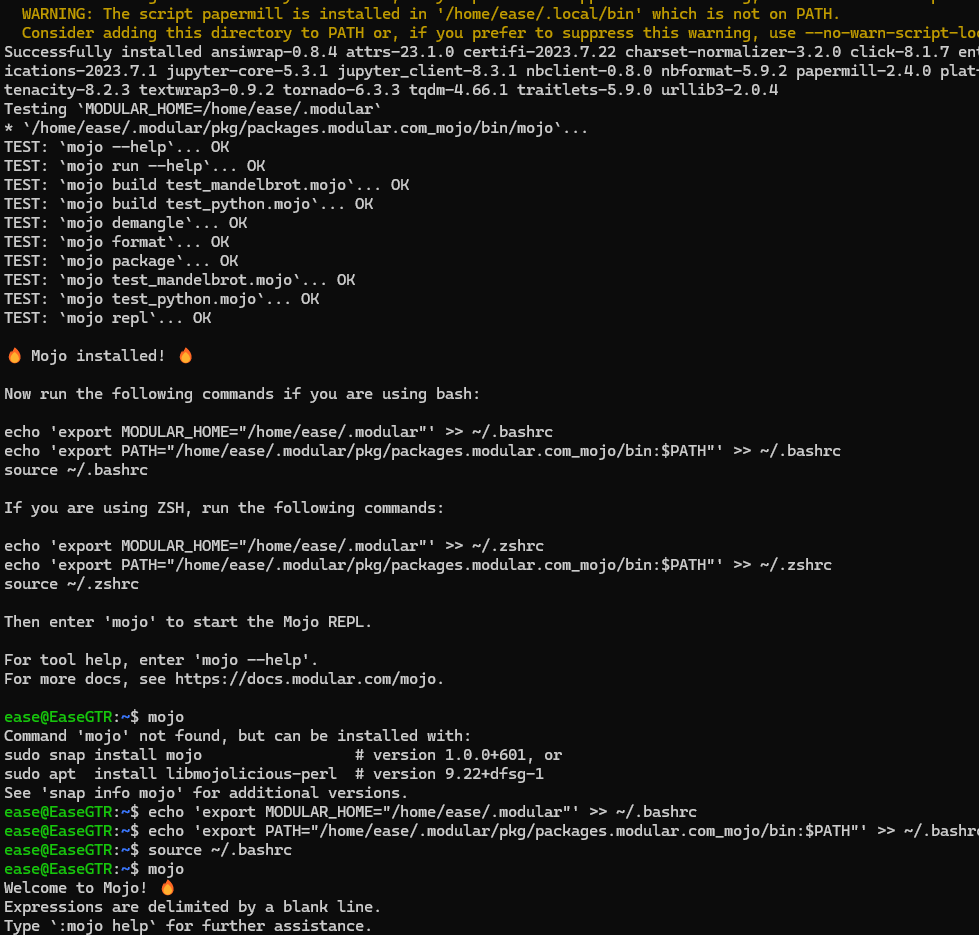Click the "Type :mojo help" assistance line

click(188, 926)
